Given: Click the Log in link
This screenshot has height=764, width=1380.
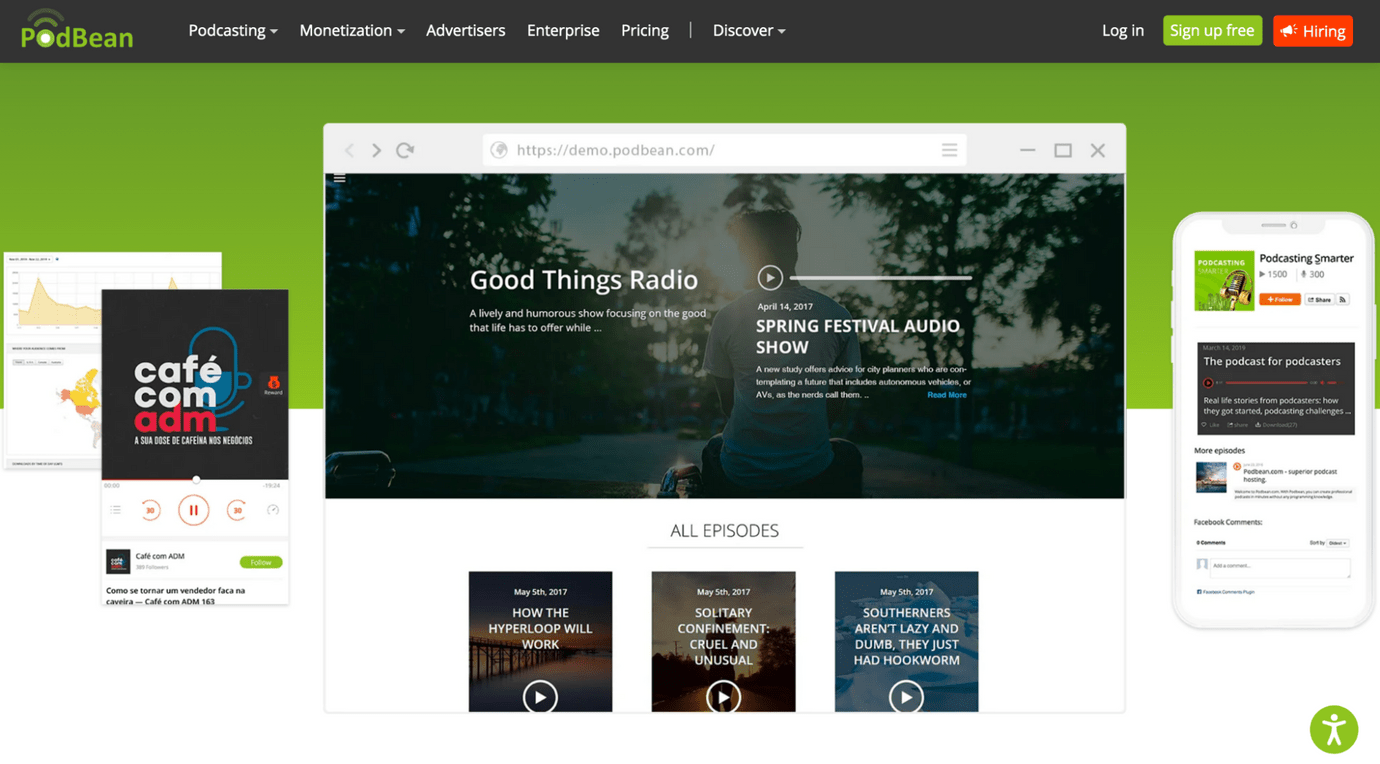Looking at the screenshot, I should [x=1123, y=31].
